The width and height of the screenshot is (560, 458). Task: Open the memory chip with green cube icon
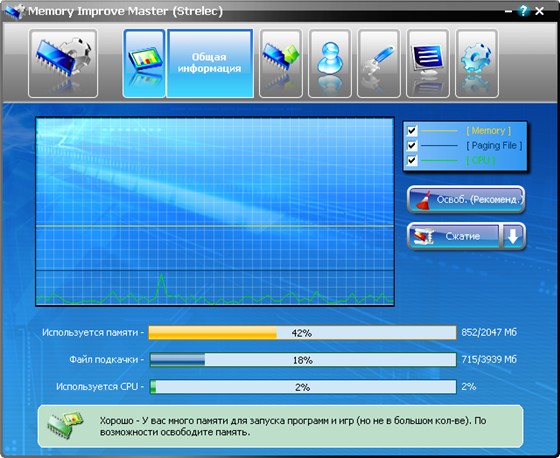(x=281, y=63)
